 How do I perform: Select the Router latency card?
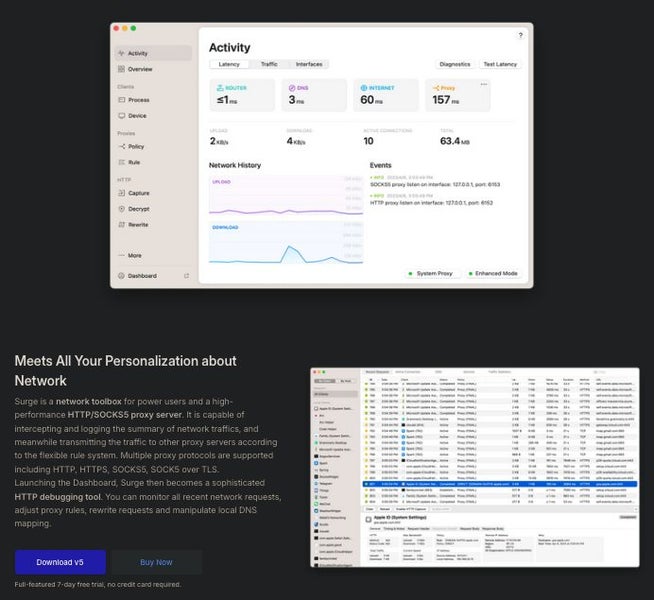pos(242,95)
